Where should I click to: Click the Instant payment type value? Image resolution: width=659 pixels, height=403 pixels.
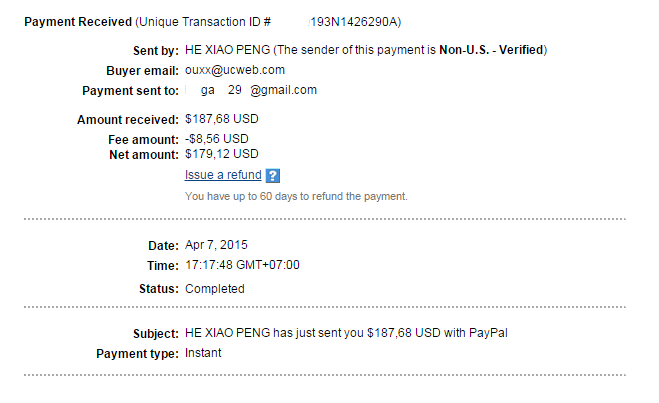(203, 353)
